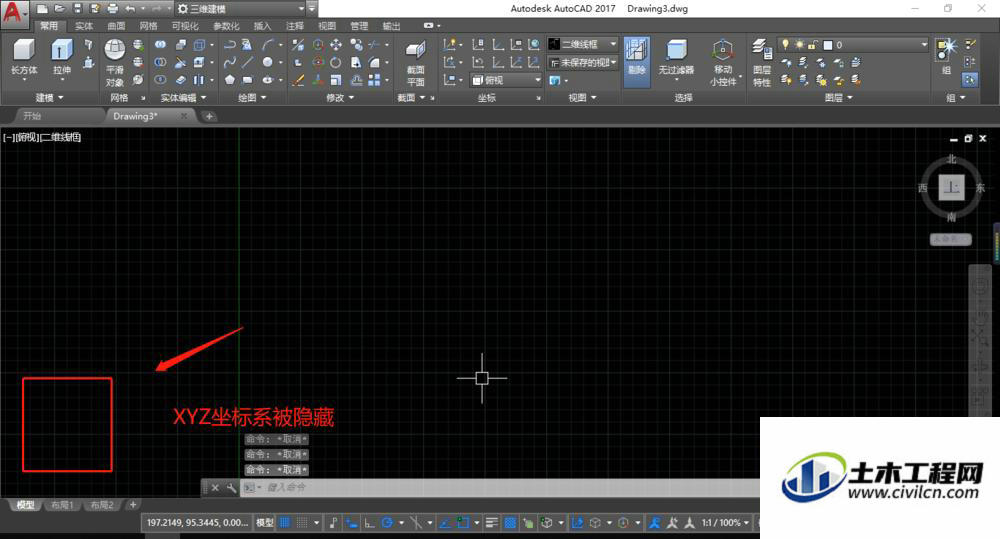The image size is (1000, 539).
Task: Toggle polar tracking in status bar
Action: (387, 522)
